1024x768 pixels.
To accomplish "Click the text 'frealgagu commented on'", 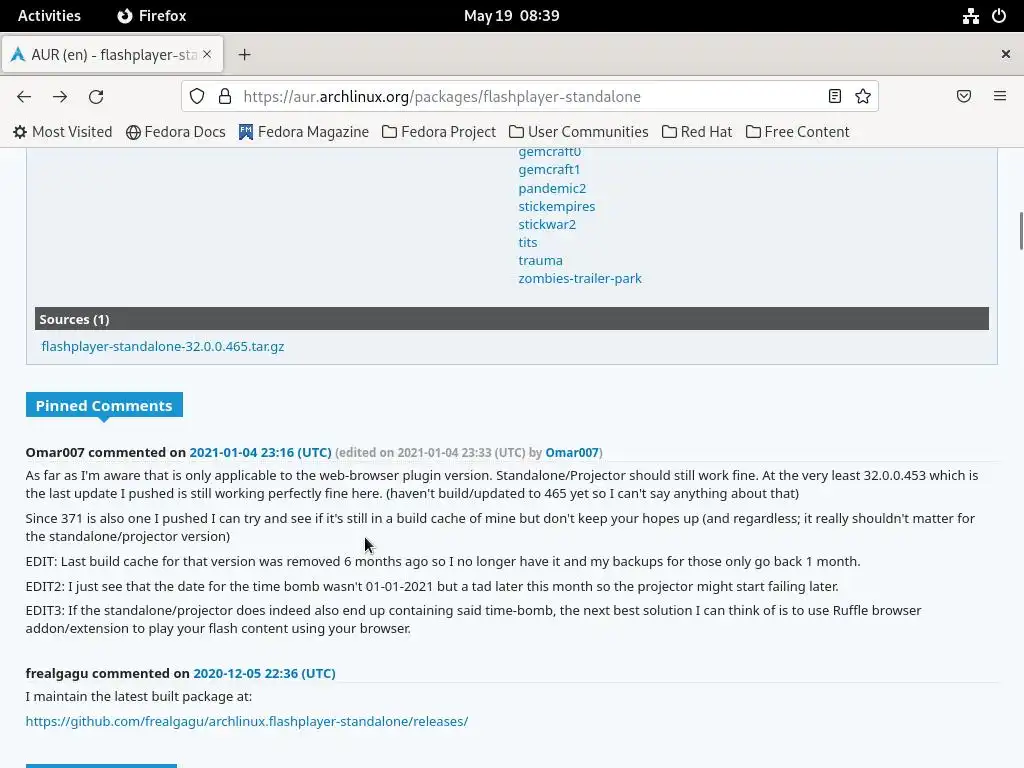I will pos(107,673).
